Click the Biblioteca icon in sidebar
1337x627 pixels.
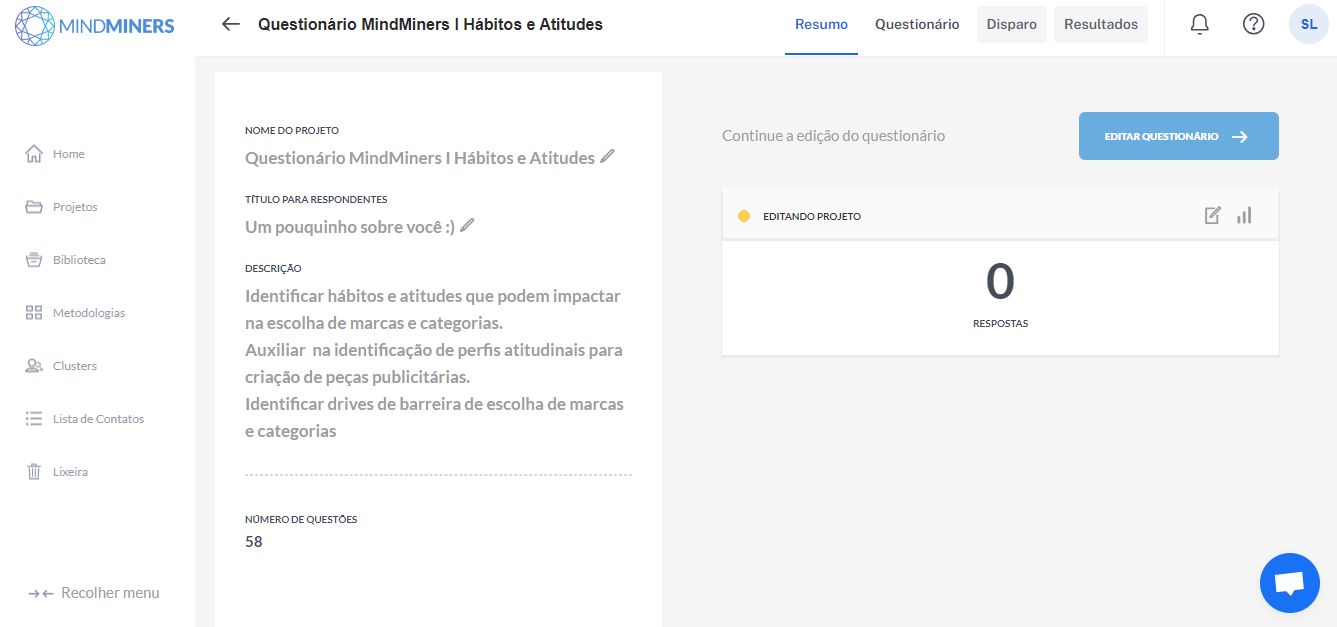[x=33, y=260]
